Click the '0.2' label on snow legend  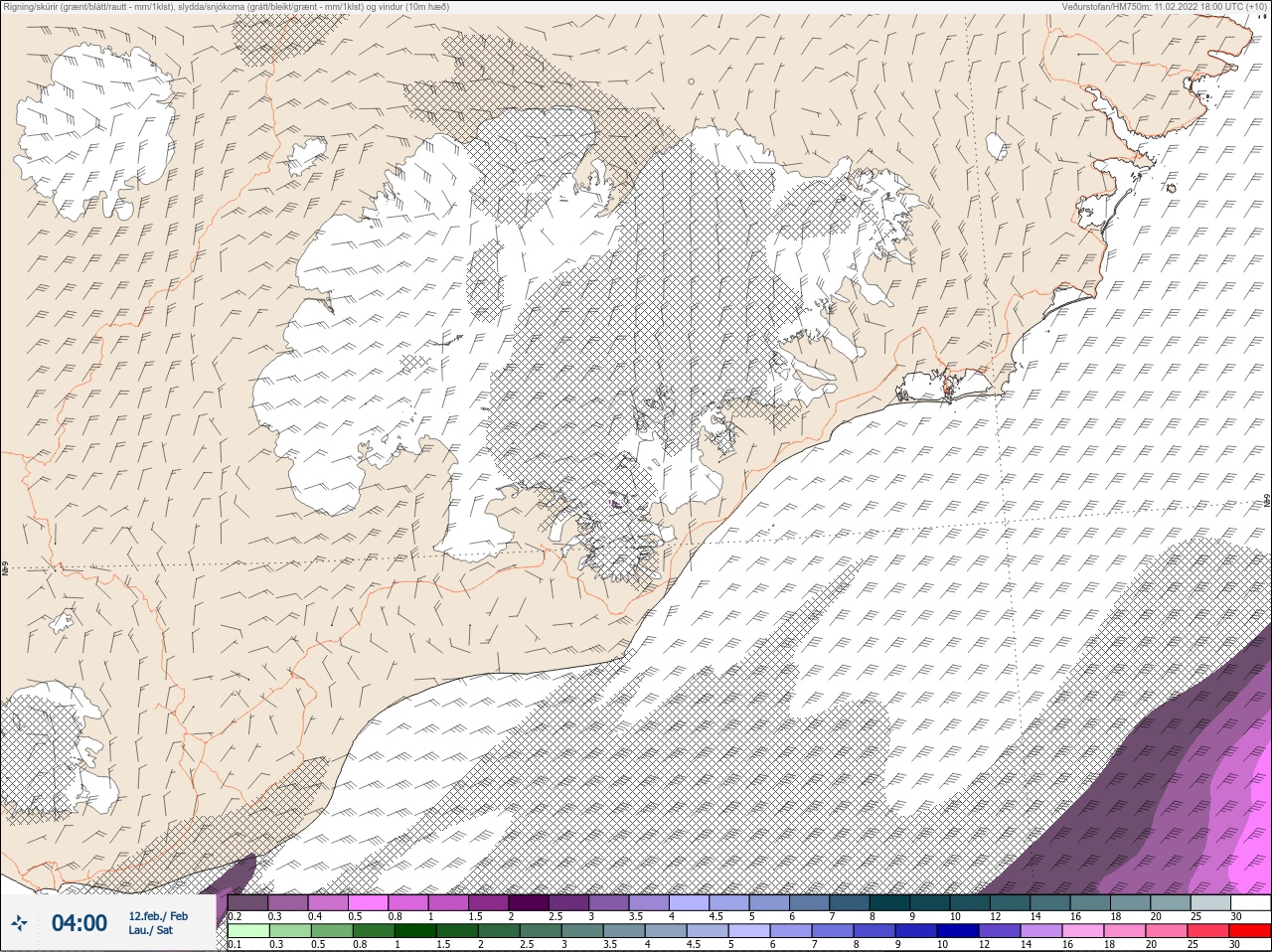(x=235, y=916)
